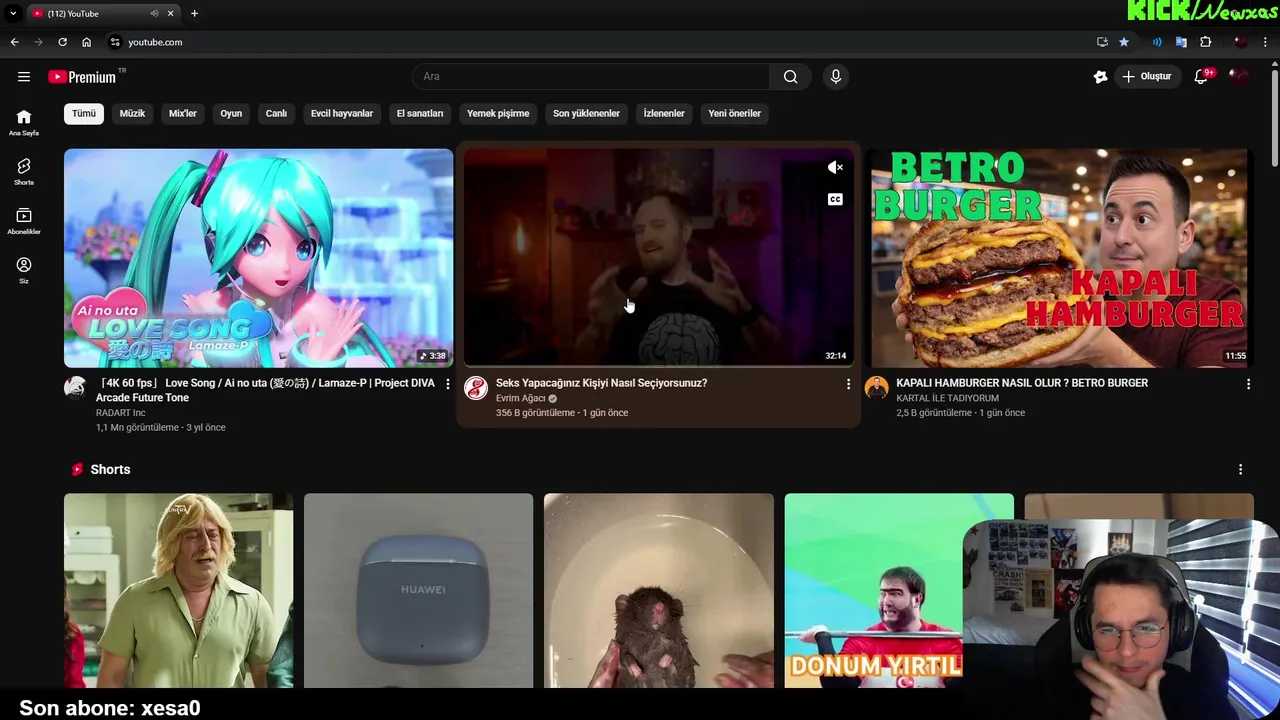
Task: Open Evrim Ağacı channel avatar
Action: coord(476,388)
